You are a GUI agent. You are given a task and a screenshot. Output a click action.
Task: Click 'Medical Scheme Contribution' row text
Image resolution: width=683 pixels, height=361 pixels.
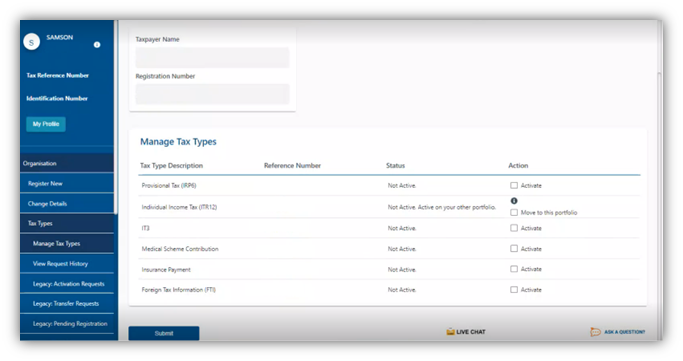[x=180, y=249]
